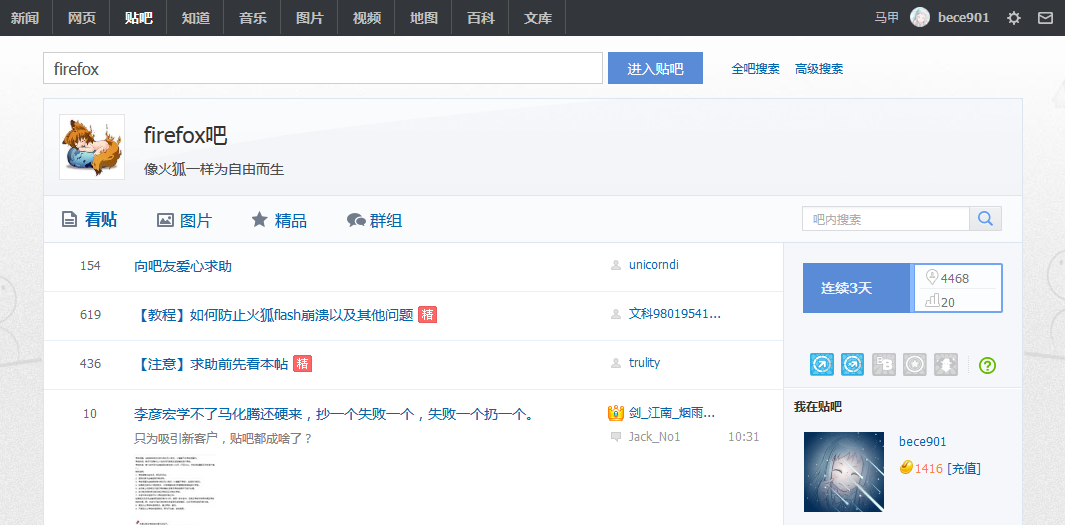Open the 精品 tab

pos(279,220)
